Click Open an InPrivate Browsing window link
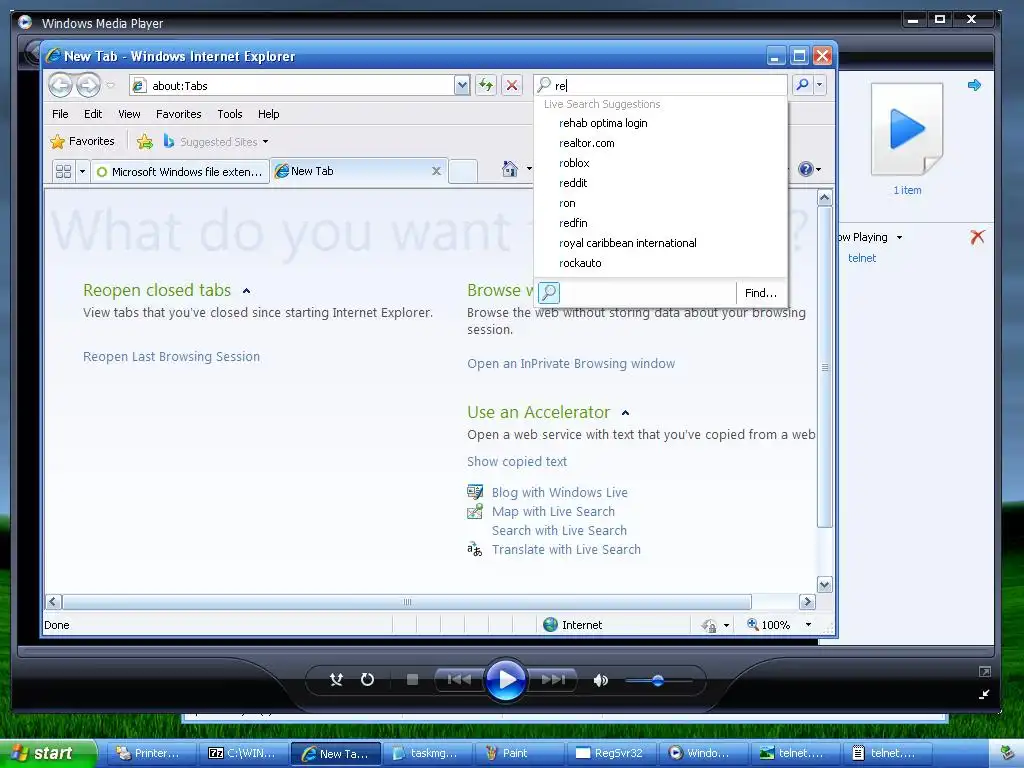The image size is (1024, 768). pos(571,364)
